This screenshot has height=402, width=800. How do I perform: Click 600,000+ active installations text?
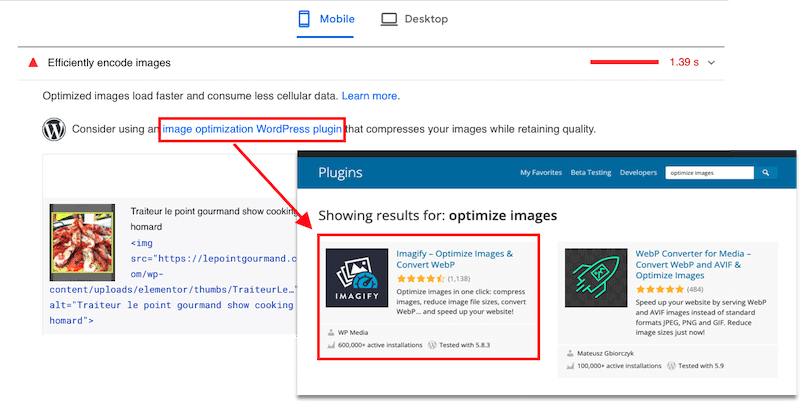380,345
